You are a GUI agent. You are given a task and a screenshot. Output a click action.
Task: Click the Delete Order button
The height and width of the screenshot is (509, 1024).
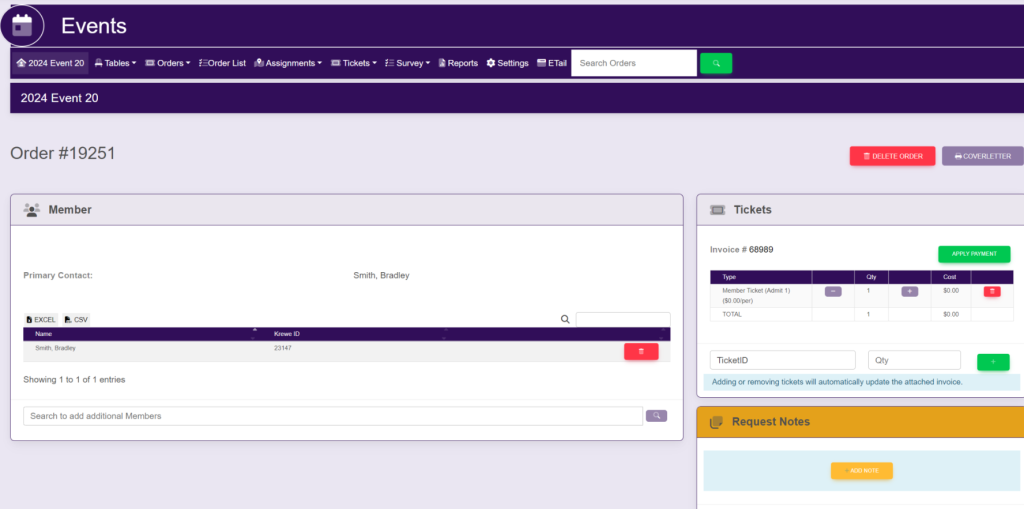coord(892,156)
